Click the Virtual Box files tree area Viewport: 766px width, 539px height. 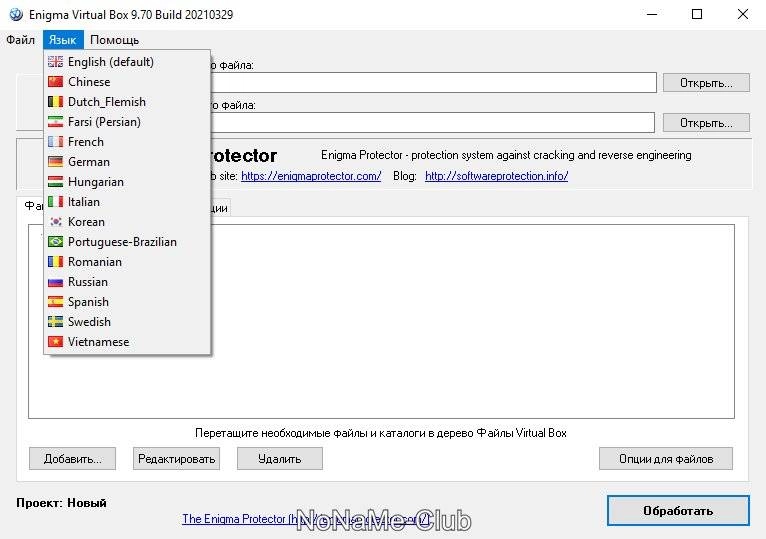[381, 322]
